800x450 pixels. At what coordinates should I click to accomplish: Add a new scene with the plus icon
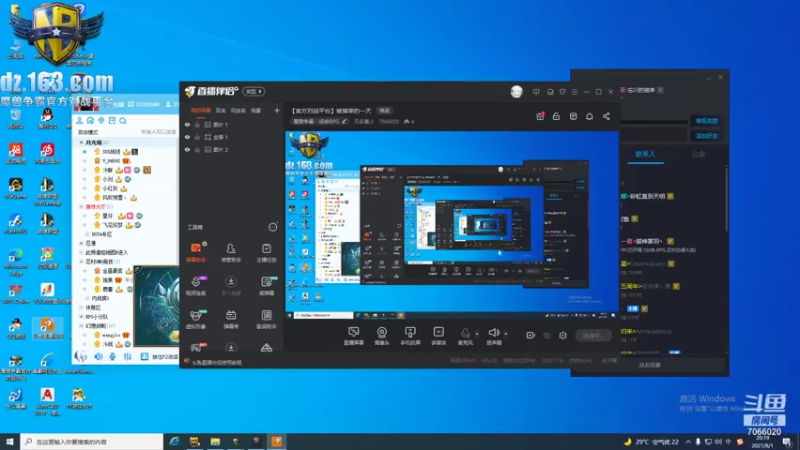277,110
